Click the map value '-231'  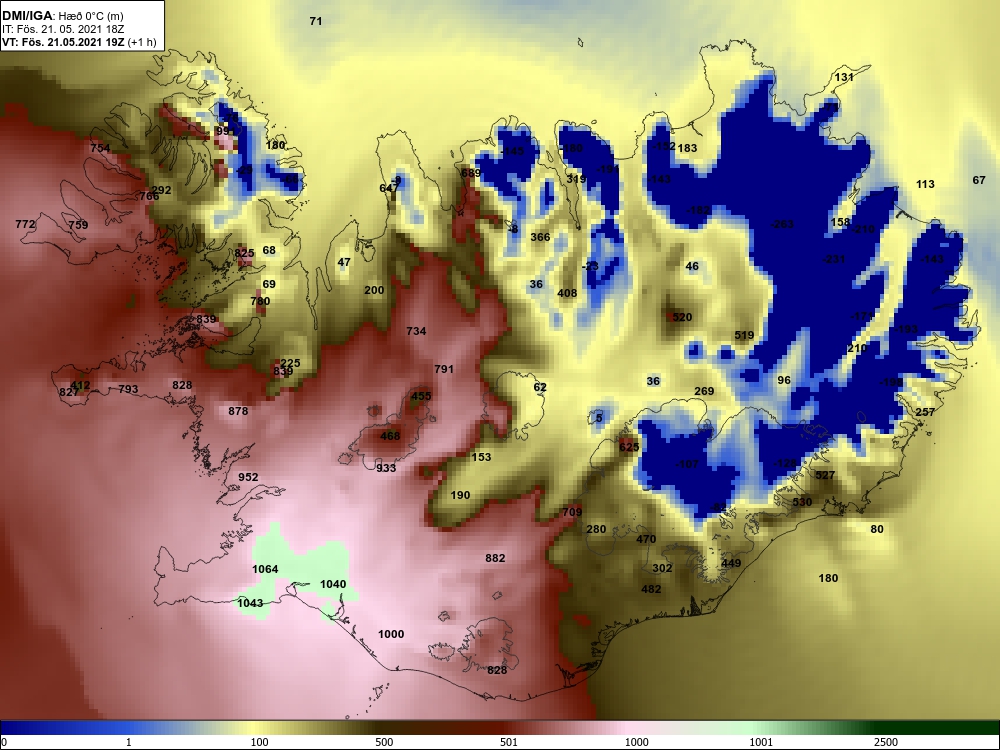tap(833, 259)
